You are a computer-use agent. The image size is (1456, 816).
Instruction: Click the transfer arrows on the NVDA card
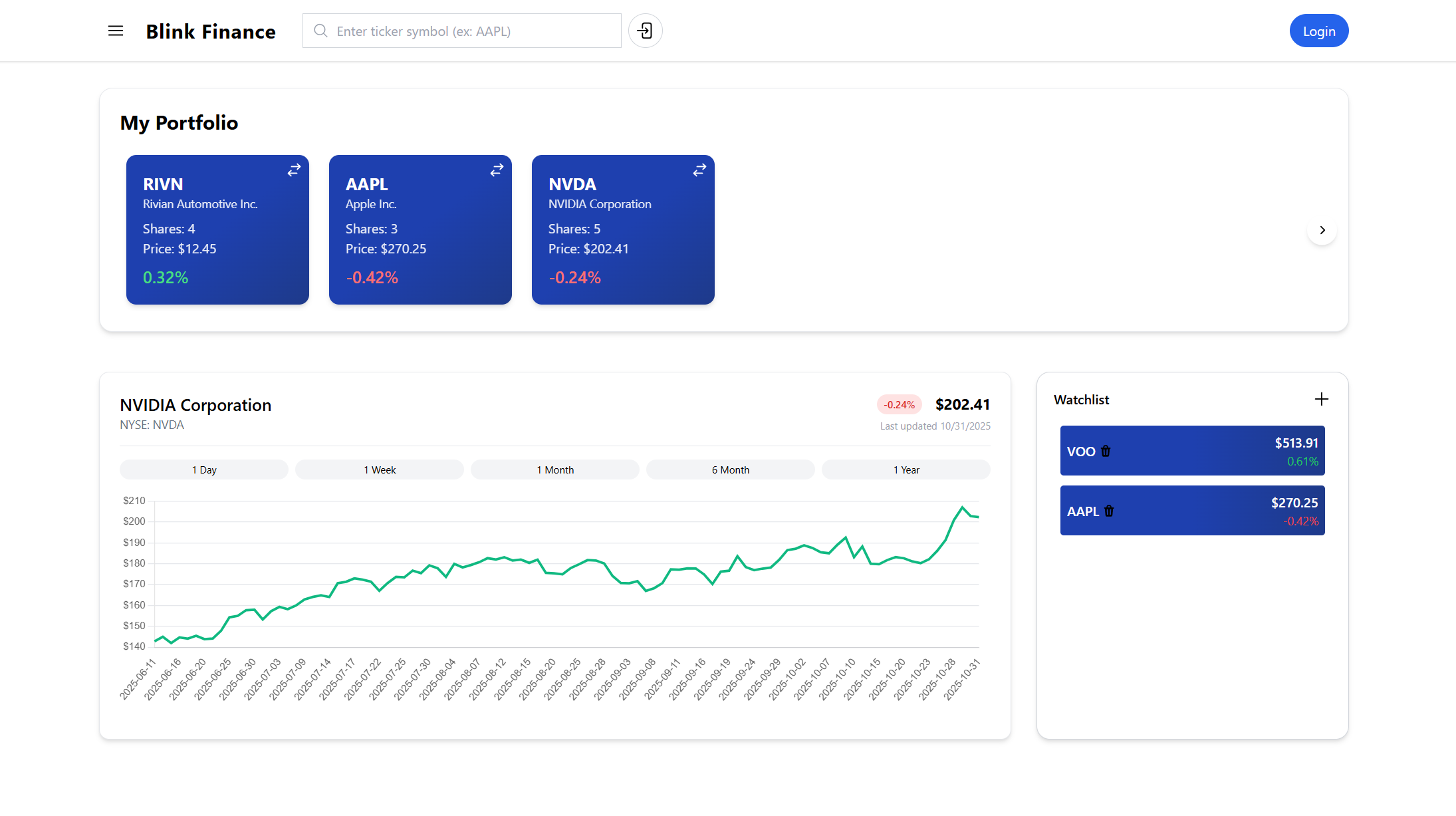coord(699,170)
